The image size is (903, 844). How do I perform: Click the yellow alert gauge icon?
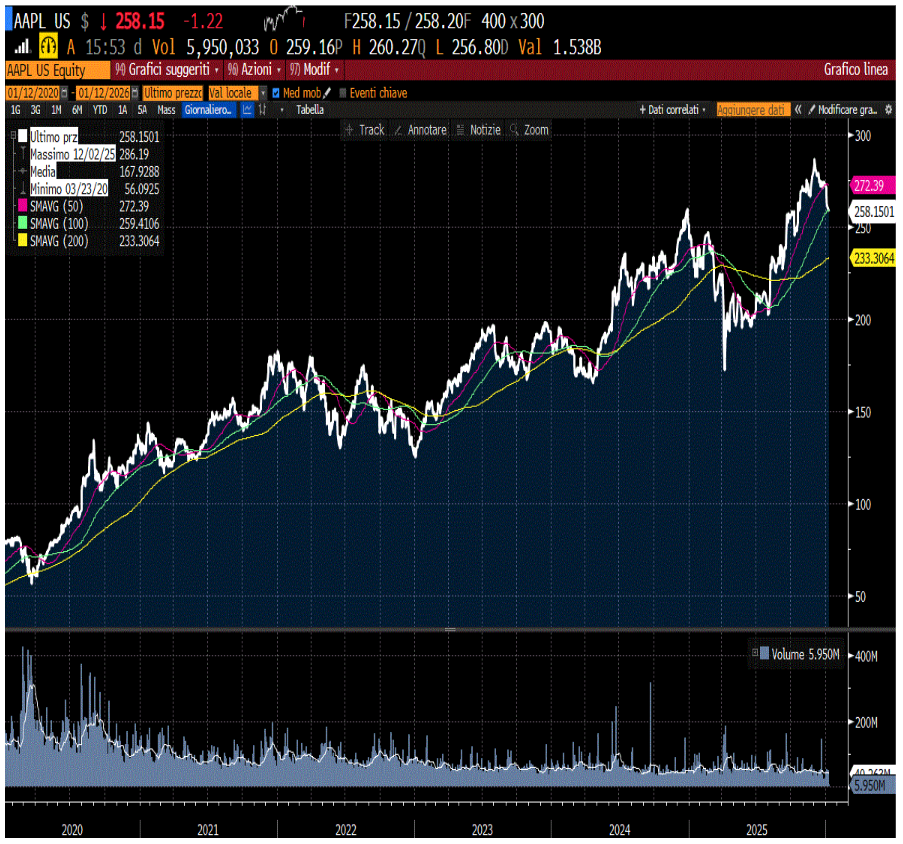pyautogui.click(x=48, y=46)
